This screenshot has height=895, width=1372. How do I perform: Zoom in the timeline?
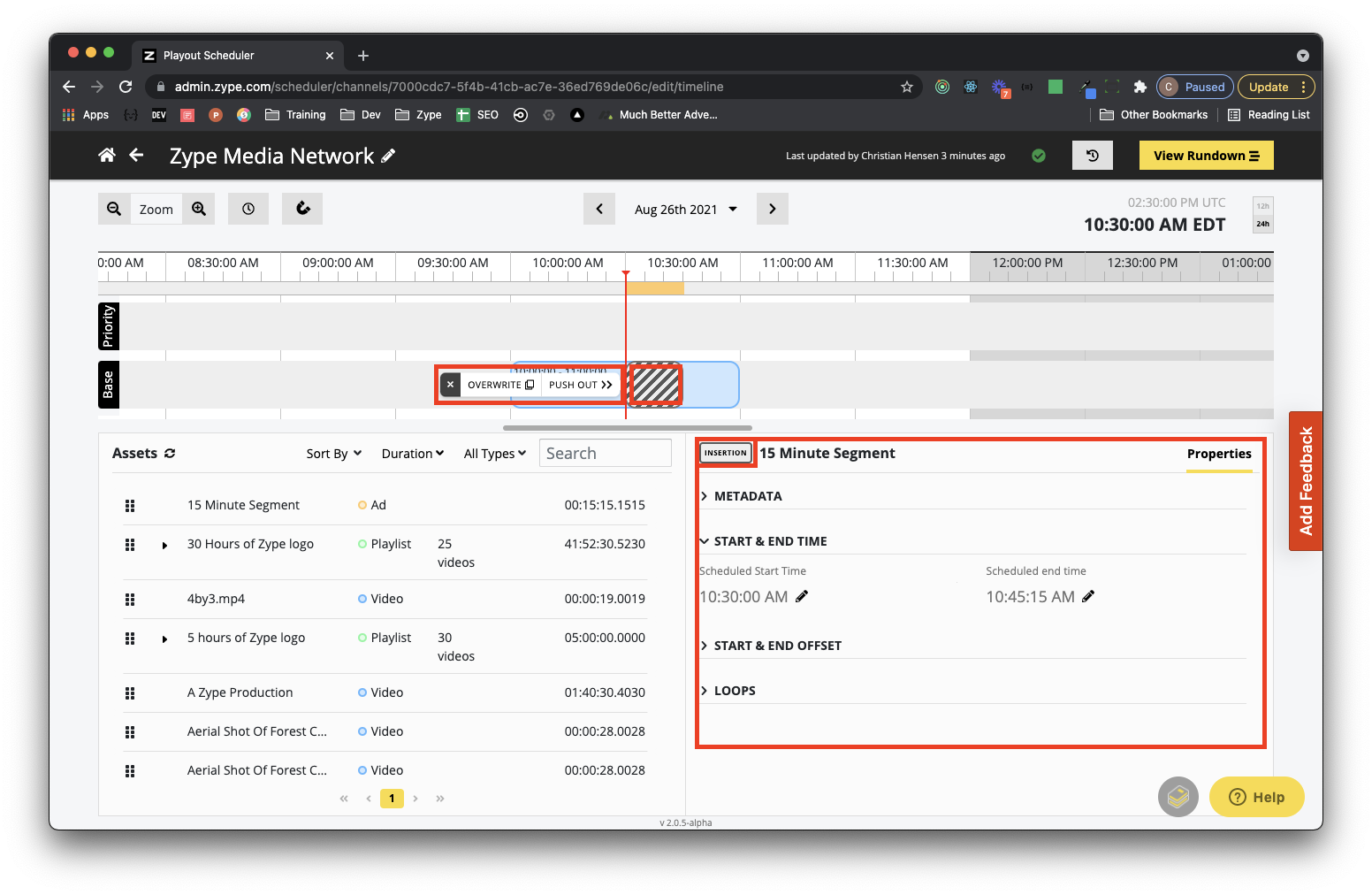click(199, 209)
